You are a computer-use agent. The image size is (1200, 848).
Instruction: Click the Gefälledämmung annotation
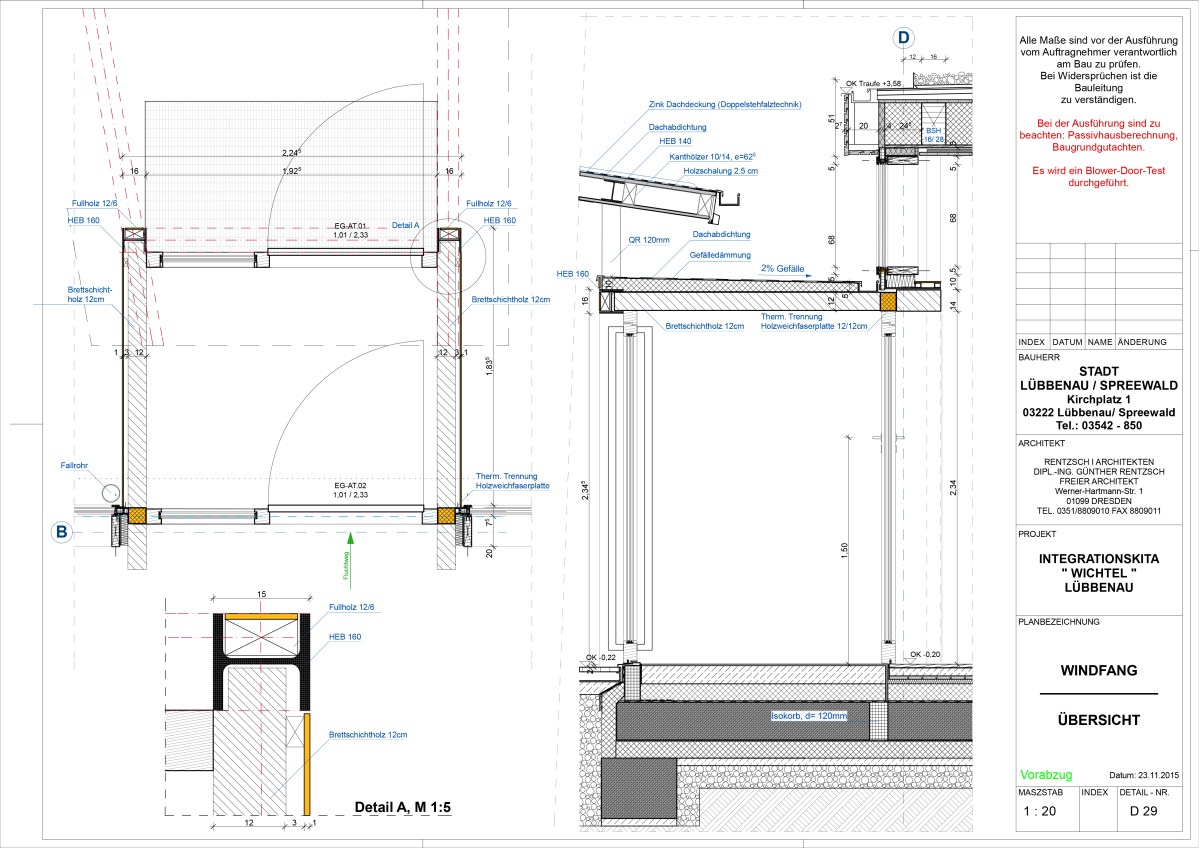click(719, 255)
